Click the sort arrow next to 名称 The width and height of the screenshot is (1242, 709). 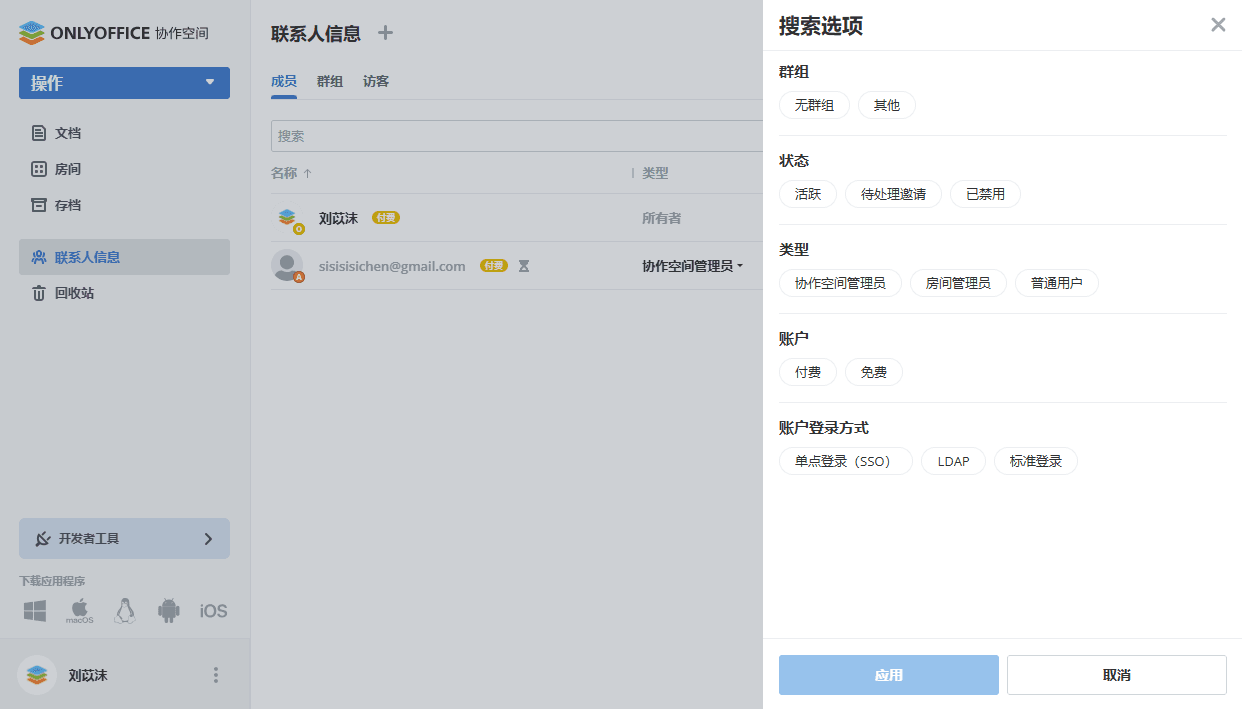(x=308, y=173)
